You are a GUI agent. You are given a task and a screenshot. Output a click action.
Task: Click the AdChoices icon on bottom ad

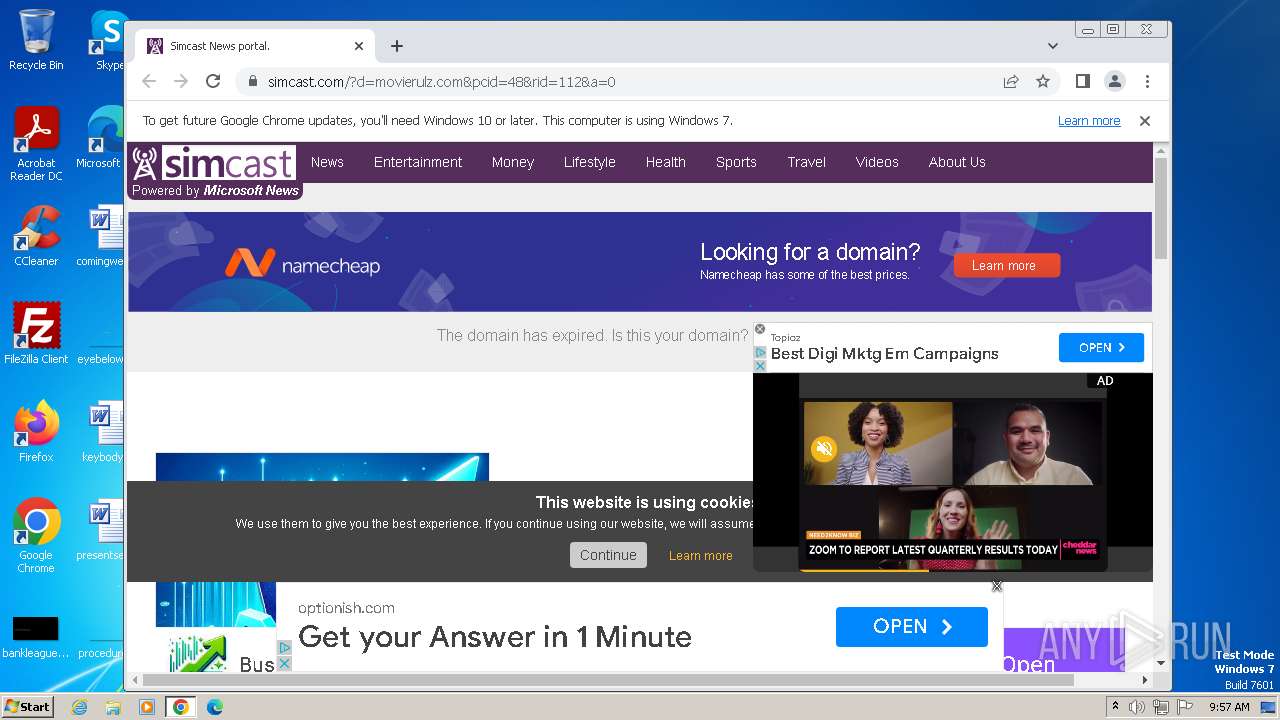click(x=285, y=647)
